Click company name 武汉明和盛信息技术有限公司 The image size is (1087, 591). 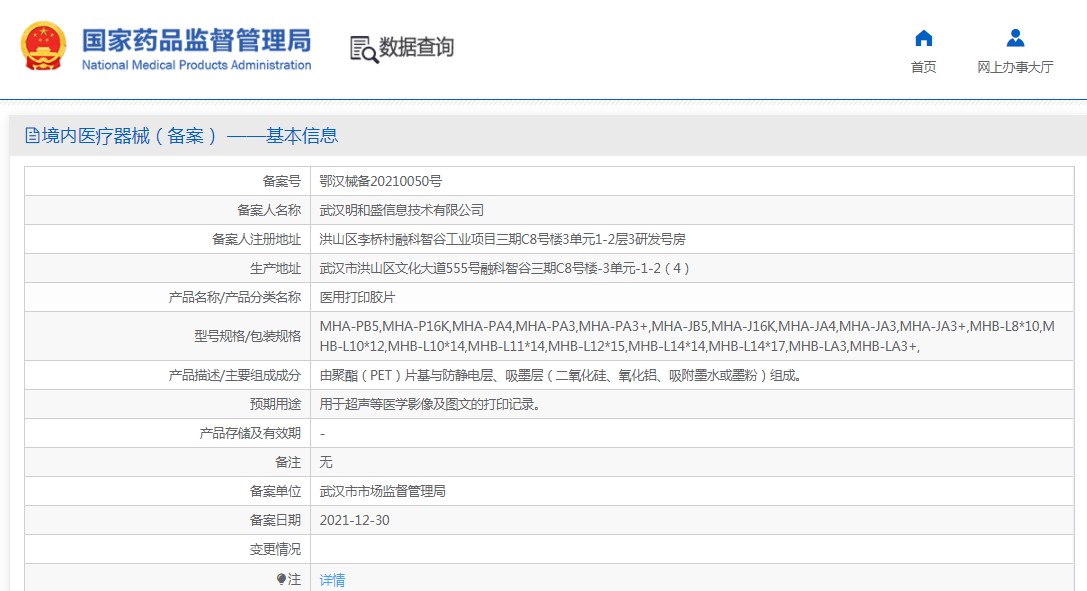pos(401,210)
